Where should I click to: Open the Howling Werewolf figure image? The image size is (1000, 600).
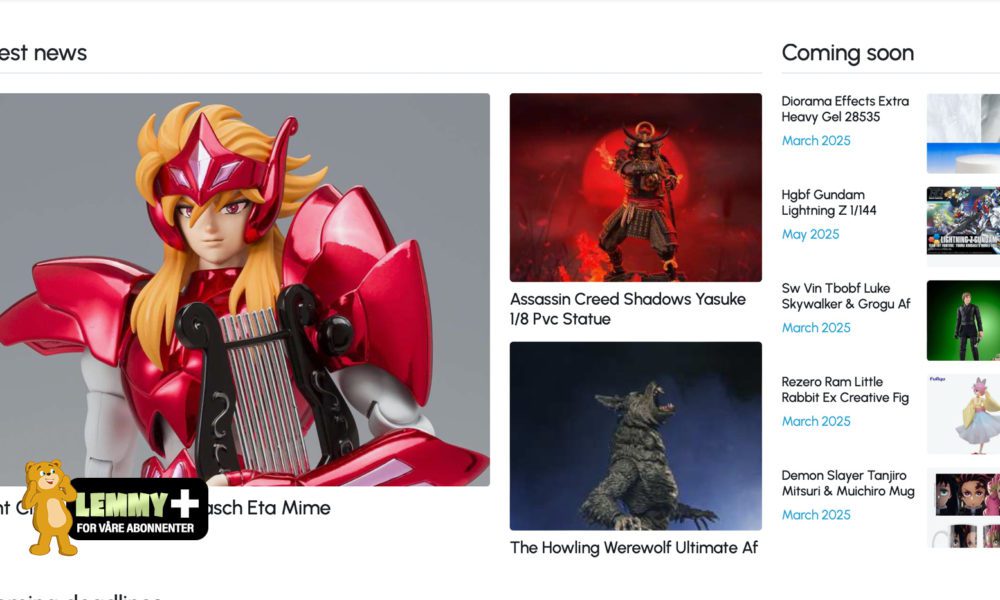click(635, 436)
